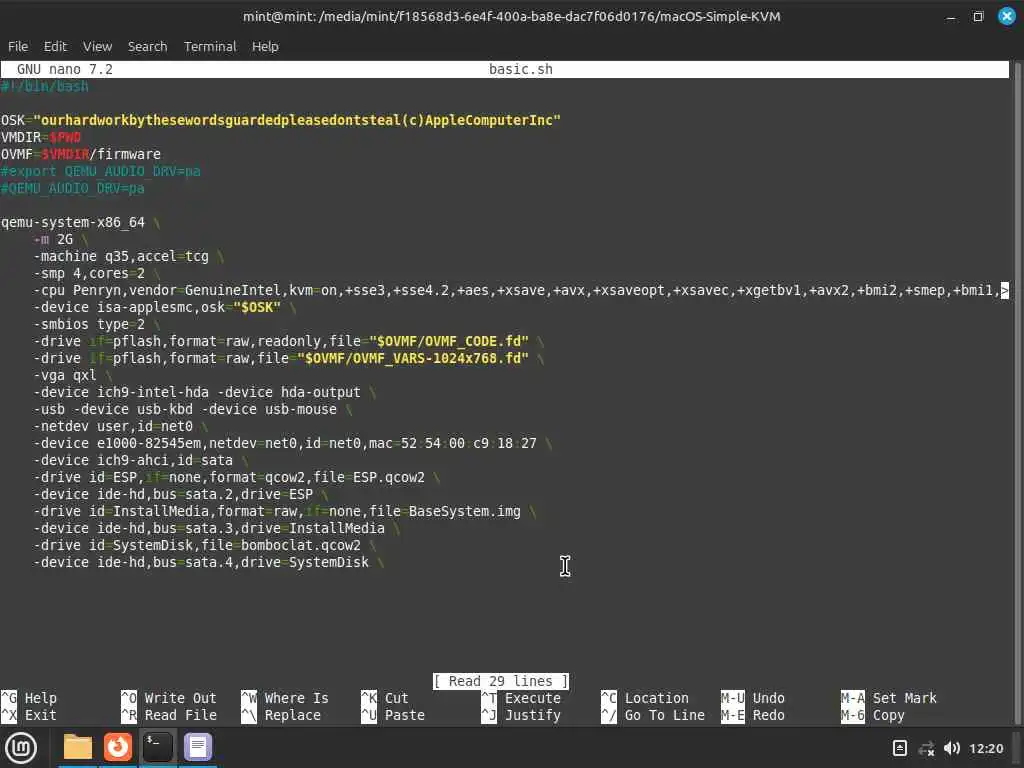The width and height of the screenshot is (1024, 768).
Task: Click the 'ich9-intel-hda' device line
Action: (x=205, y=392)
